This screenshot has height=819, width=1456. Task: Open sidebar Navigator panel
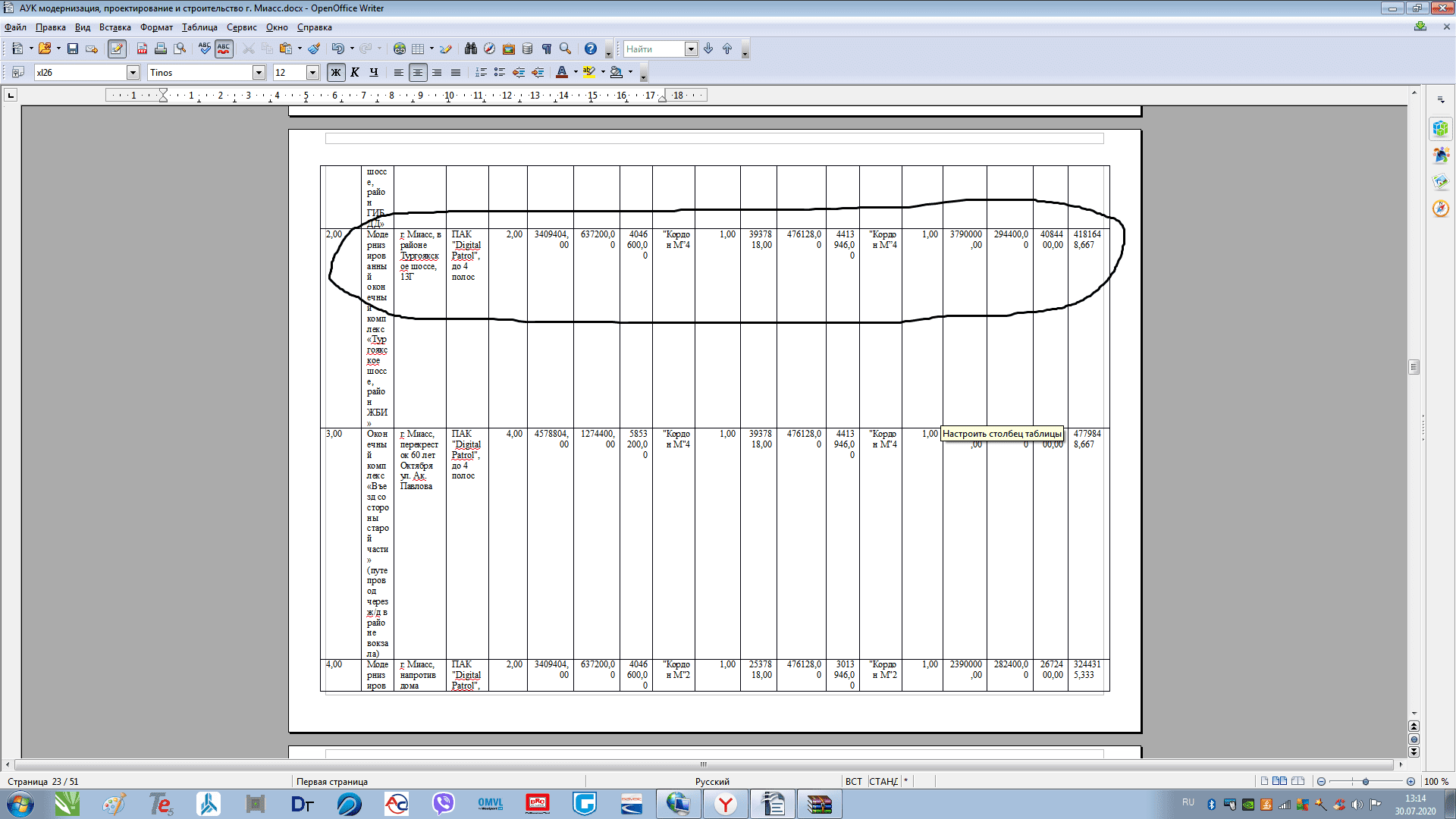[1441, 208]
